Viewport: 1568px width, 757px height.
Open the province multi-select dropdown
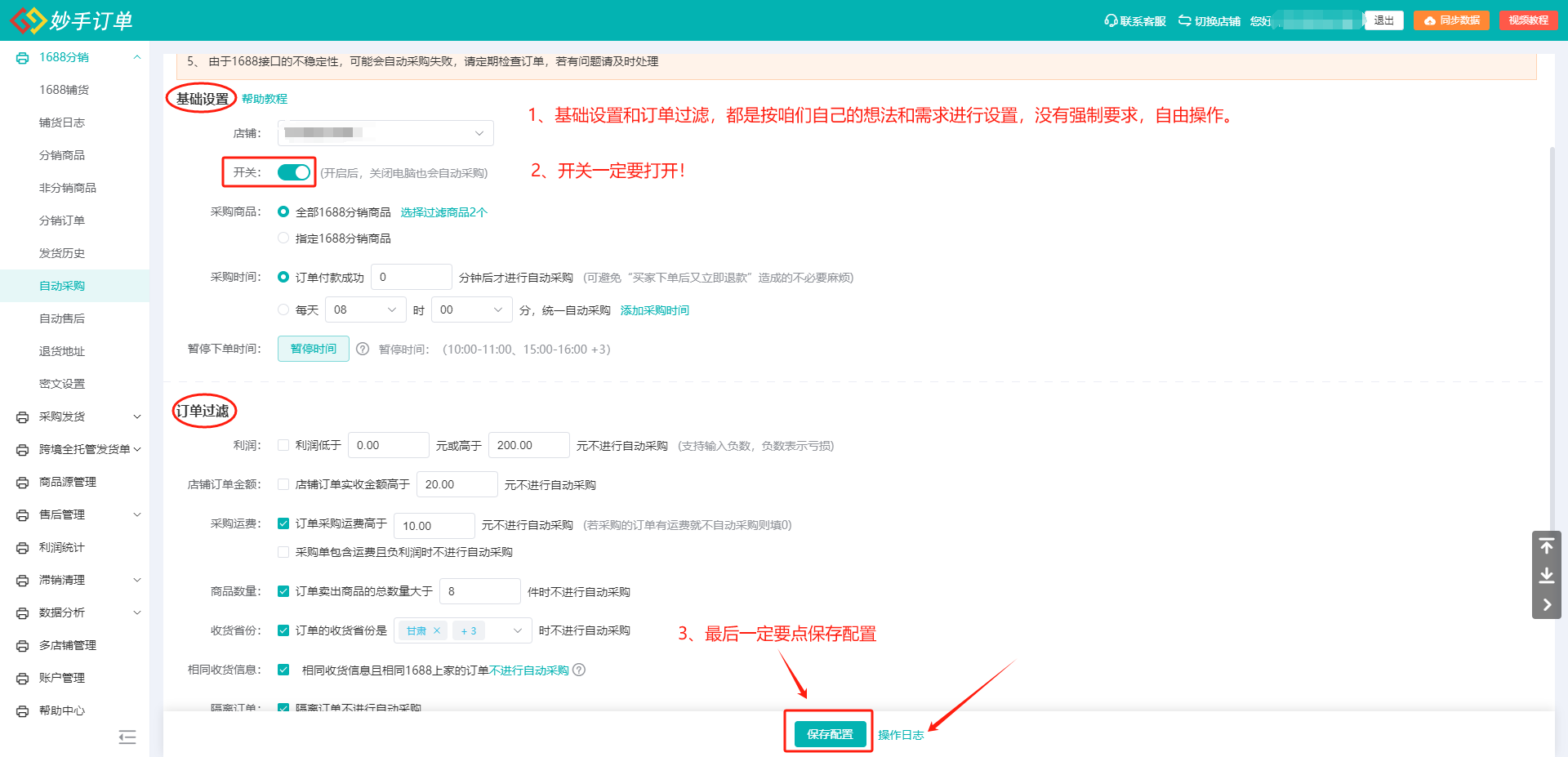(463, 630)
